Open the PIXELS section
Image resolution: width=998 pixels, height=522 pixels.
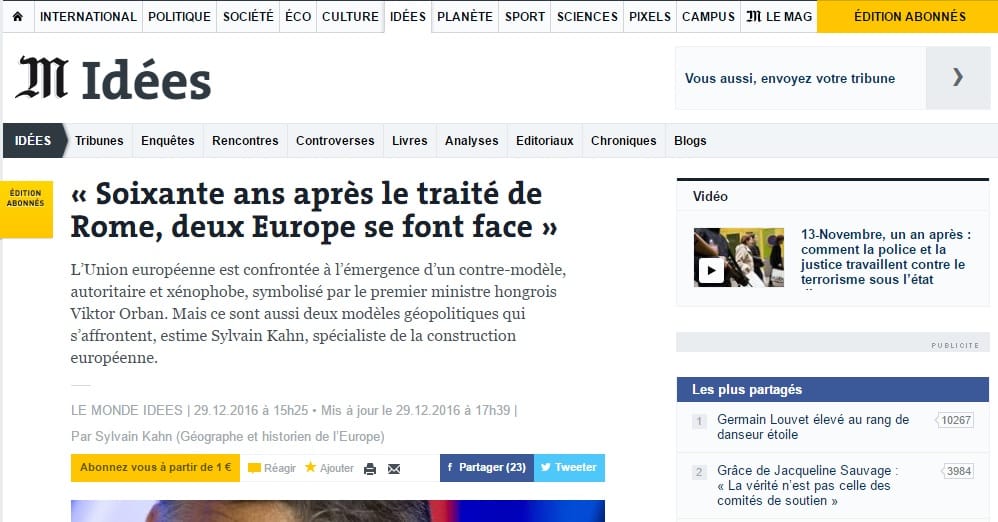[650, 17]
